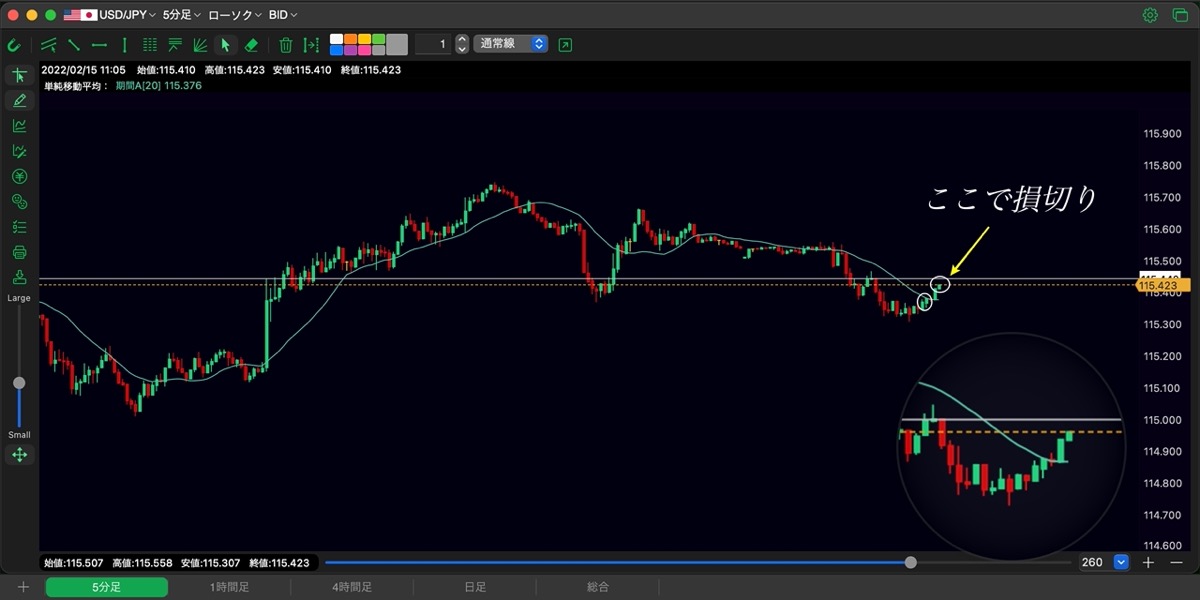Click the download tray icon in sidebar
The width and height of the screenshot is (1200, 600).
[19, 277]
